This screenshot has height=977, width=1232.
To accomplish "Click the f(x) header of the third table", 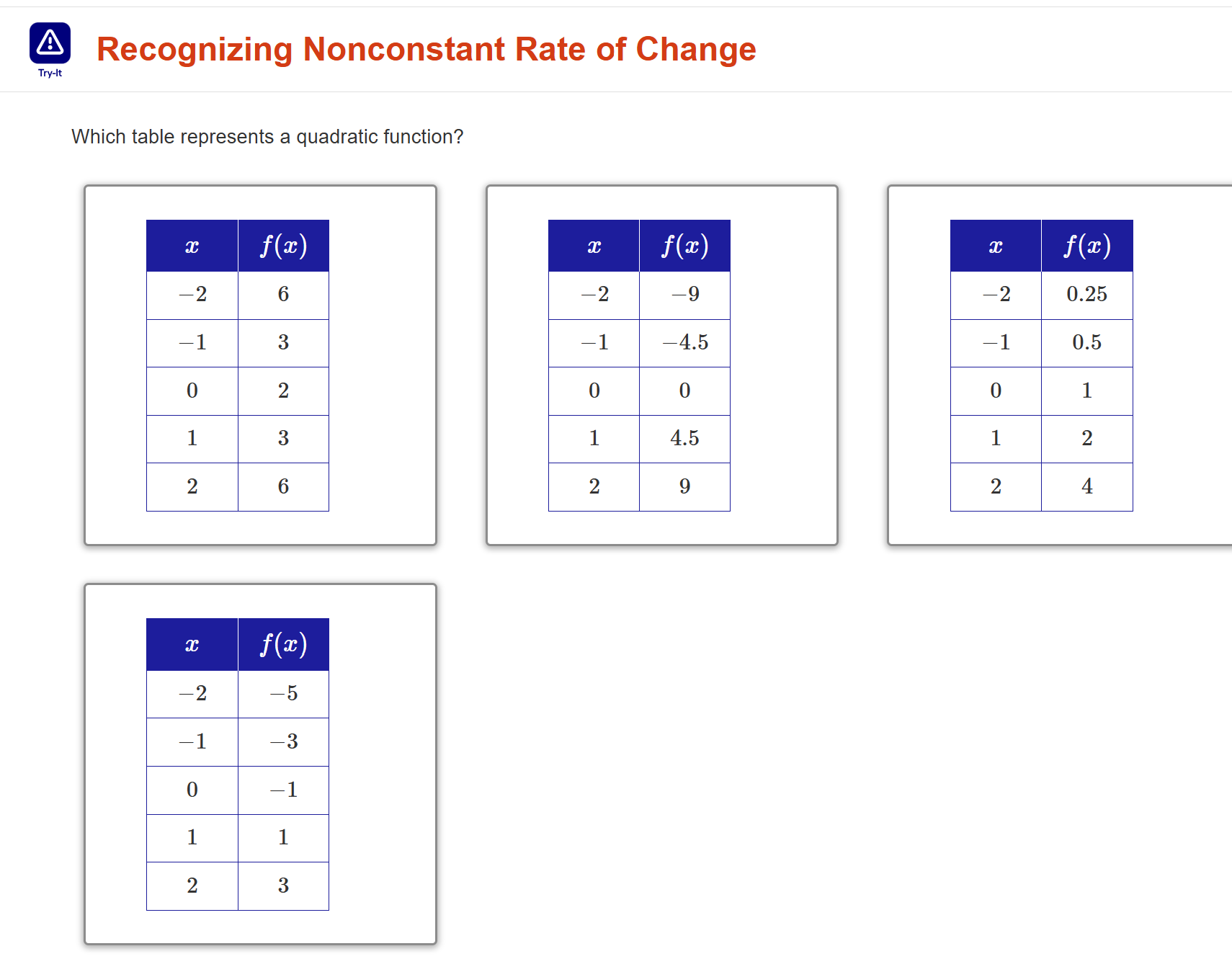I will 1087,246.
